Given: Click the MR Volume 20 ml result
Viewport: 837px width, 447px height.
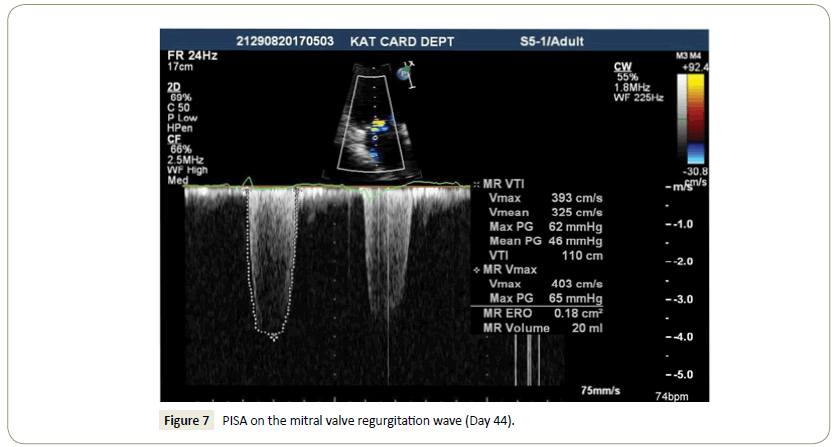Looking at the screenshot, I should coord(541,328).
